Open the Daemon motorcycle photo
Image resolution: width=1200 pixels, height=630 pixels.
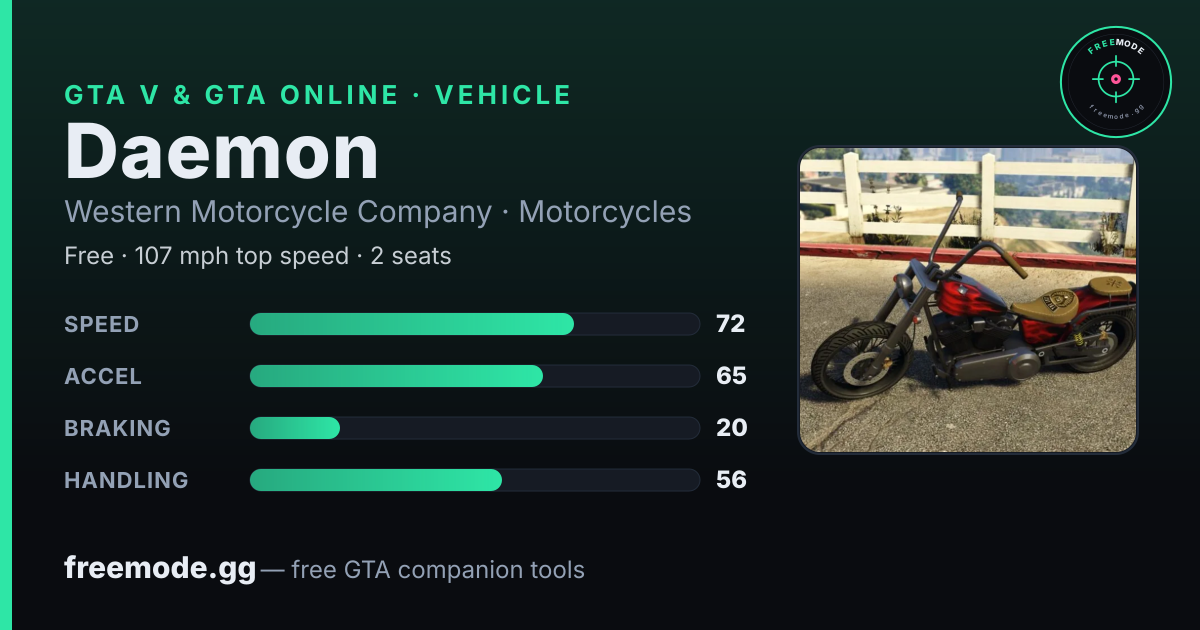tap(968, 300)
